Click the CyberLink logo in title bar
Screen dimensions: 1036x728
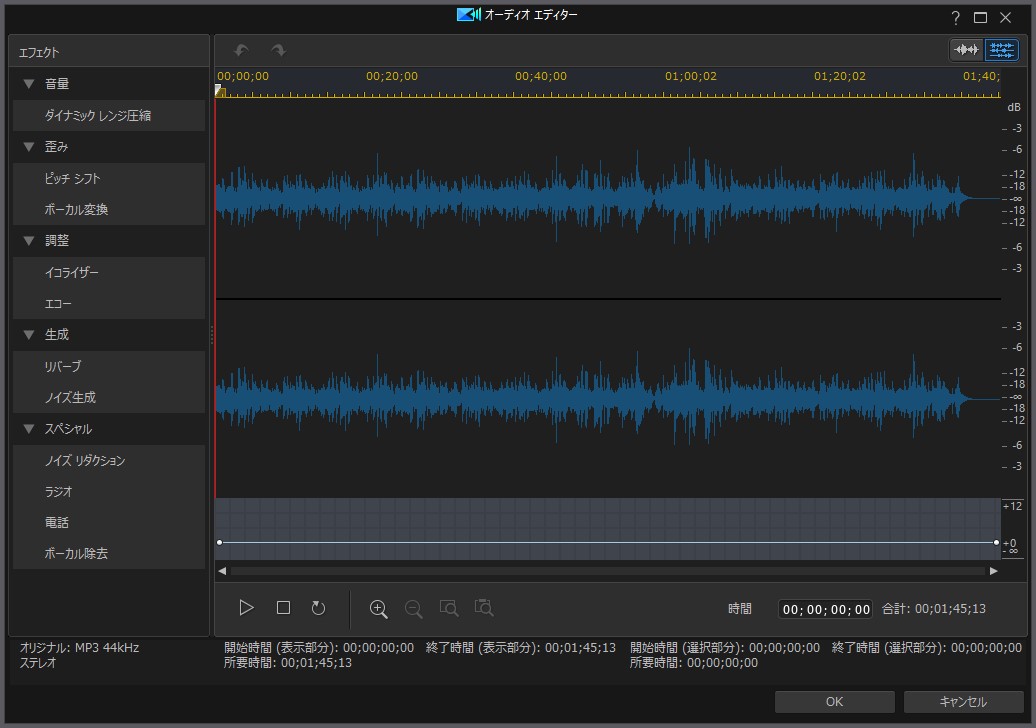click(x=468, y=15)
